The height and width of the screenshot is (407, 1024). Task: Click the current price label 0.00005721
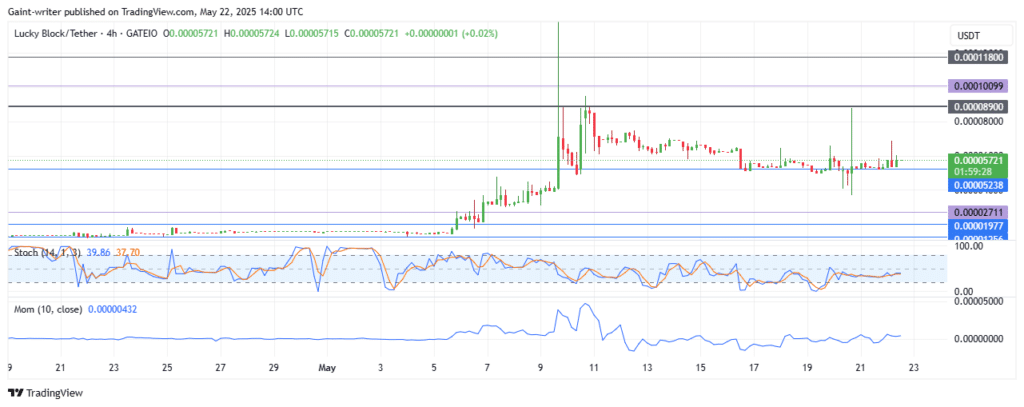pos(976,160)
